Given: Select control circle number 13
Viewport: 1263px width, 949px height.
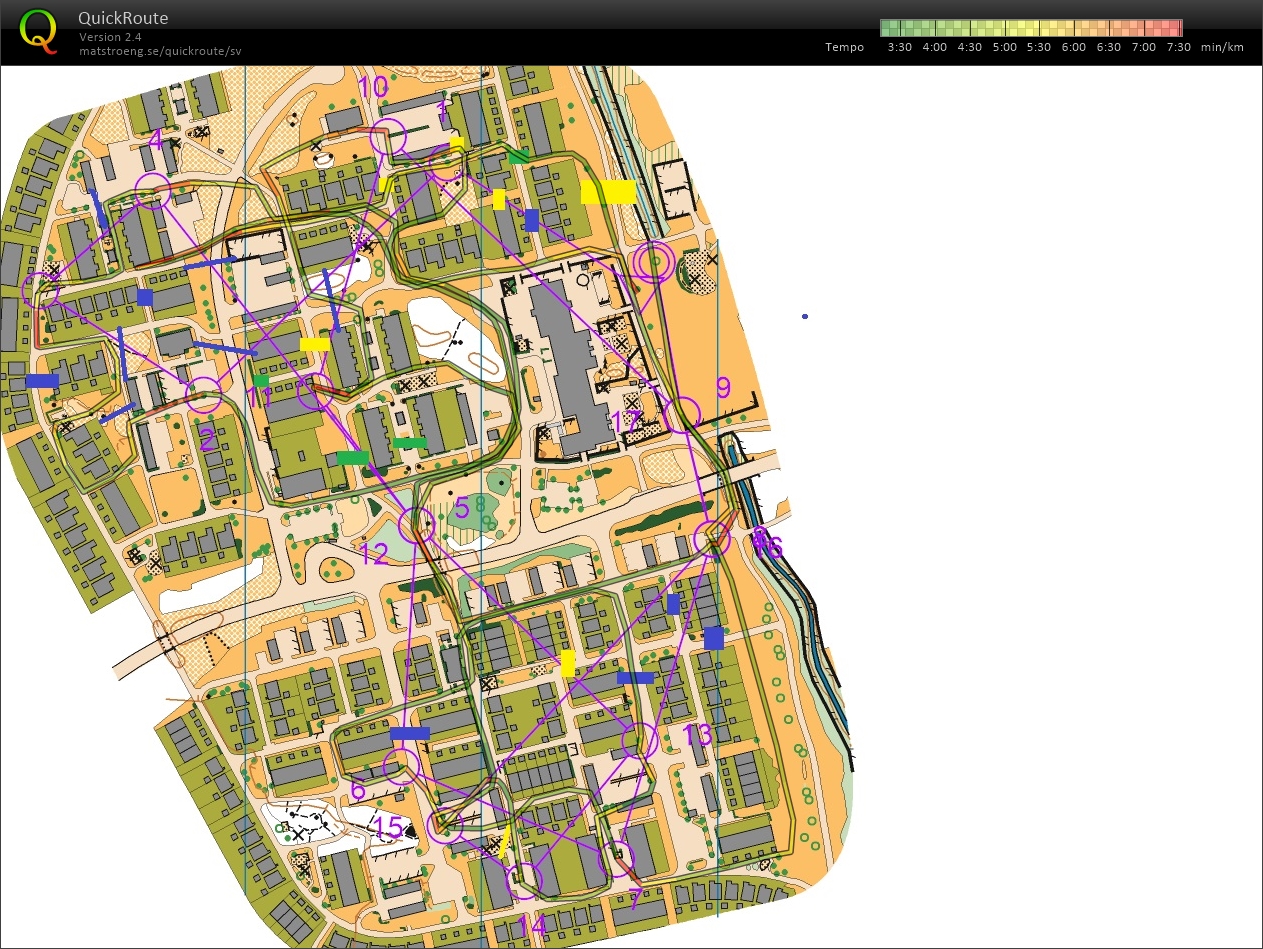Looking at the screenshot, I should [x=639, y=740].
